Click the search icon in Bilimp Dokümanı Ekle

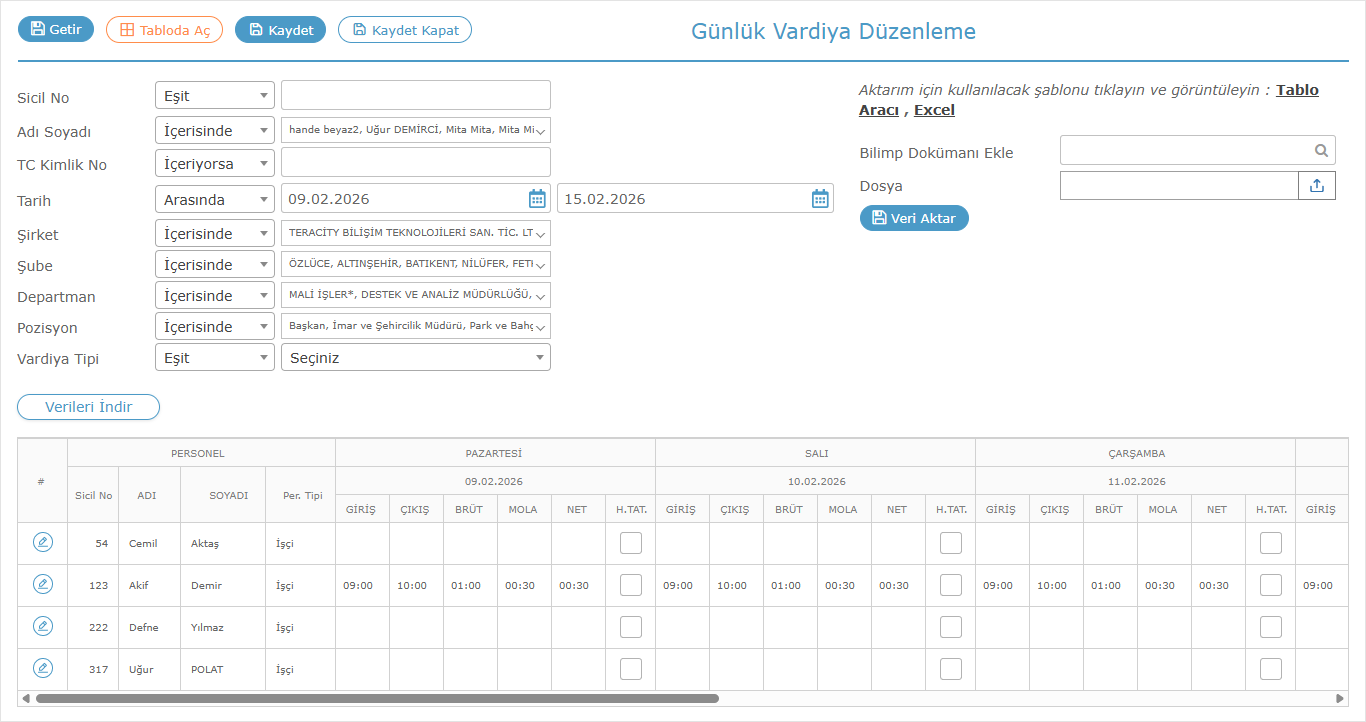point(1321,151)
